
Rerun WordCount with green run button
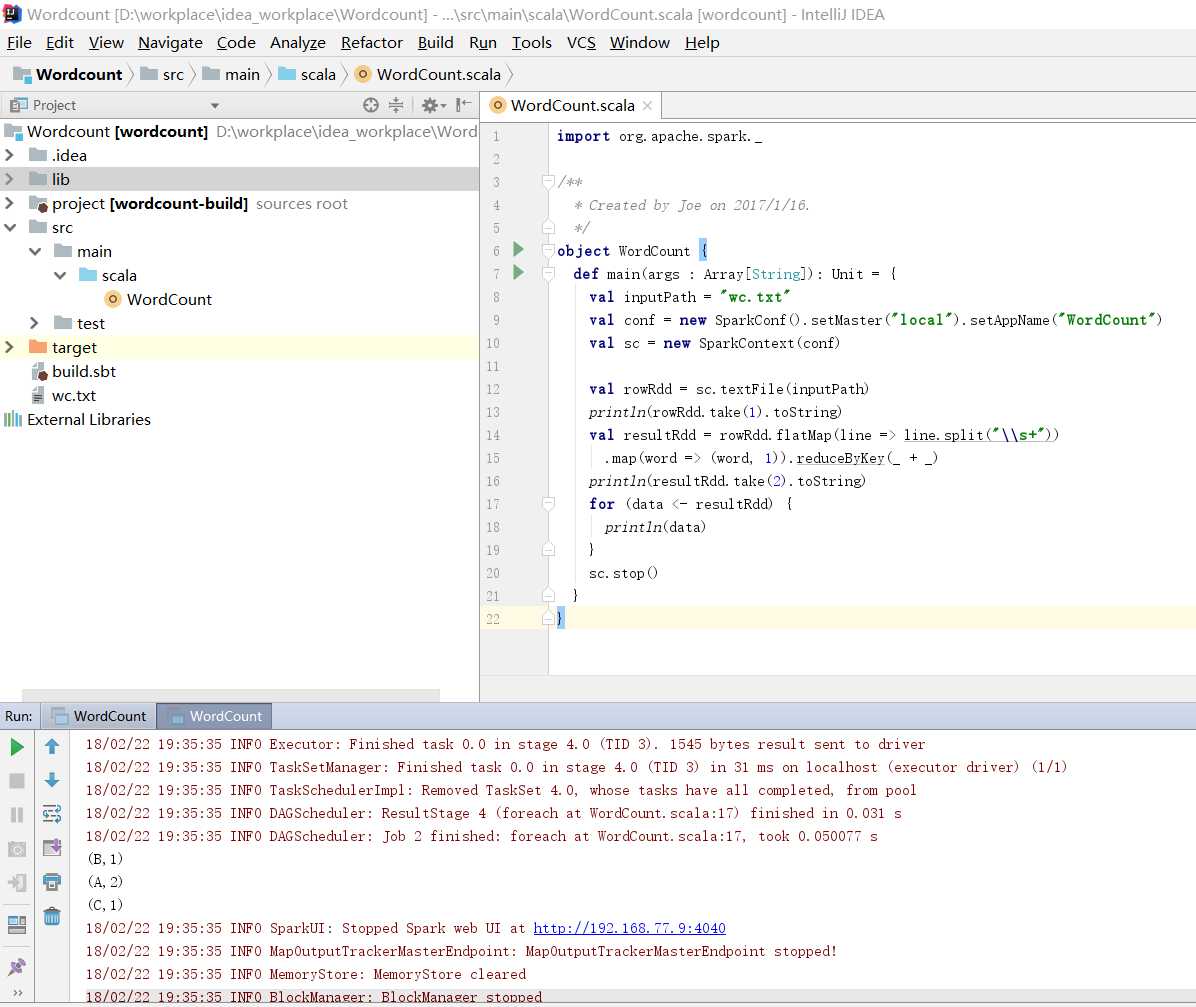[x=17, y=747]
